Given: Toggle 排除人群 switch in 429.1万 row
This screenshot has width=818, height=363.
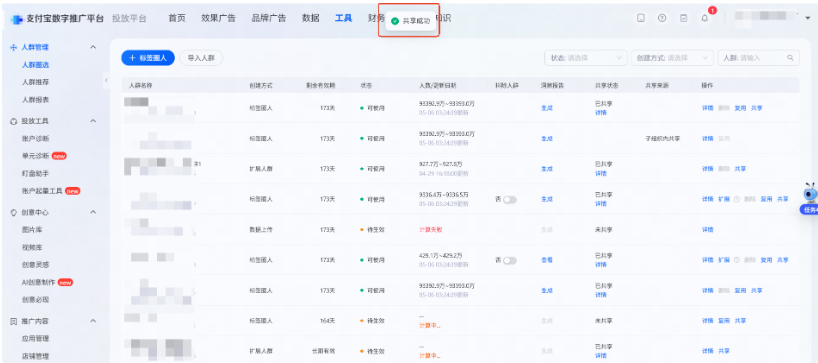Looking at the screenshot, I should click(510, 260).
